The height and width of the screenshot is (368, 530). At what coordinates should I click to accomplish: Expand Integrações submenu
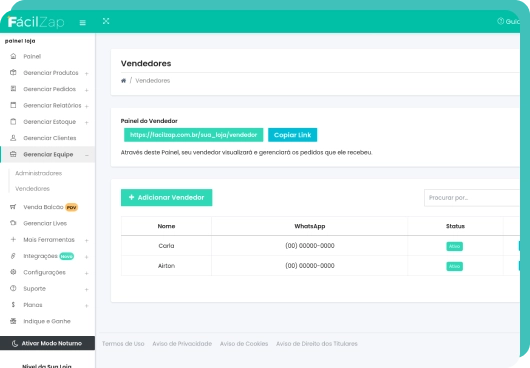[x=87, y=256]
